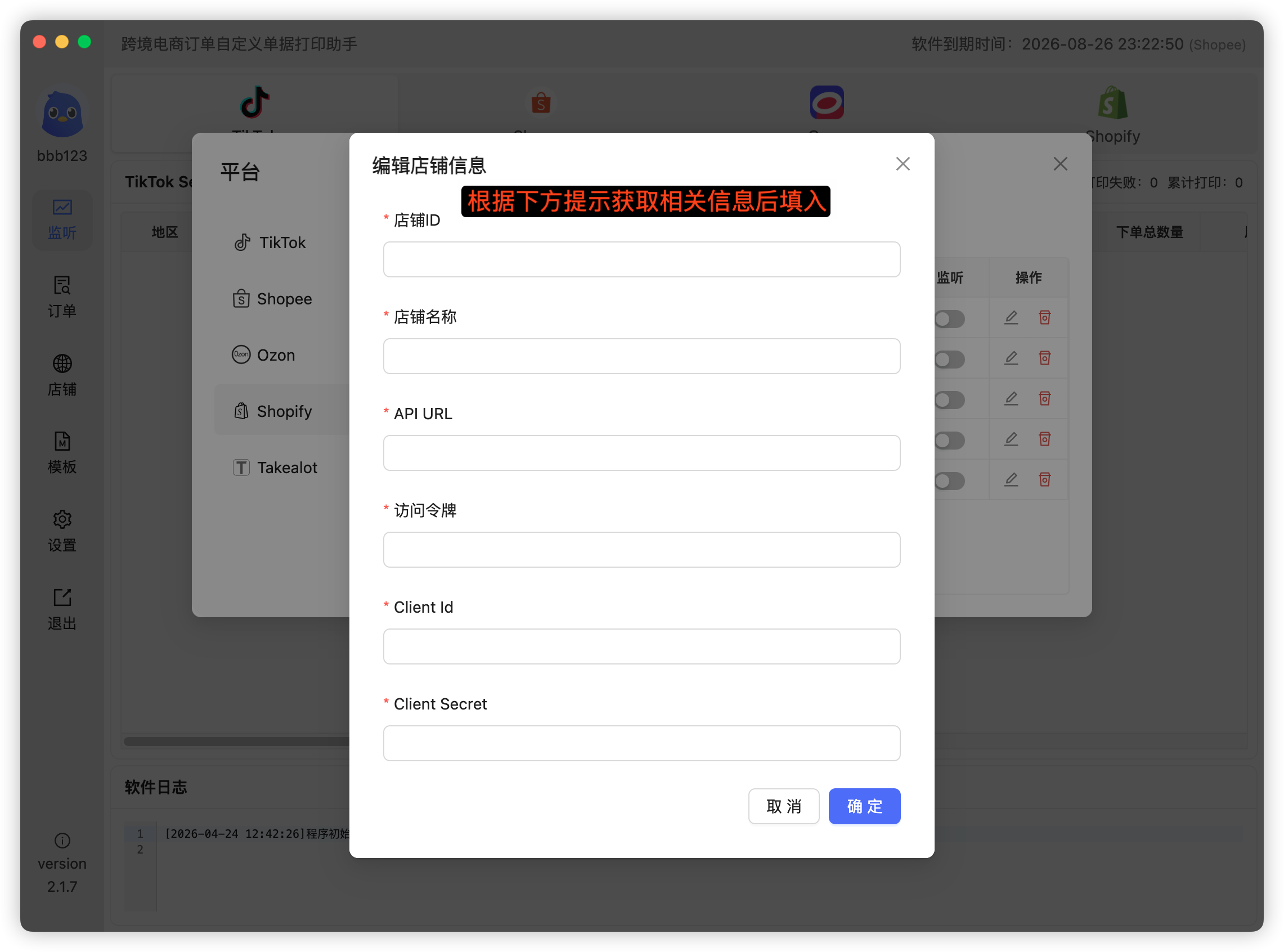Pick Takealot in the platform list
This screenshot has height=952, width=1284.
tap(281, 468)
